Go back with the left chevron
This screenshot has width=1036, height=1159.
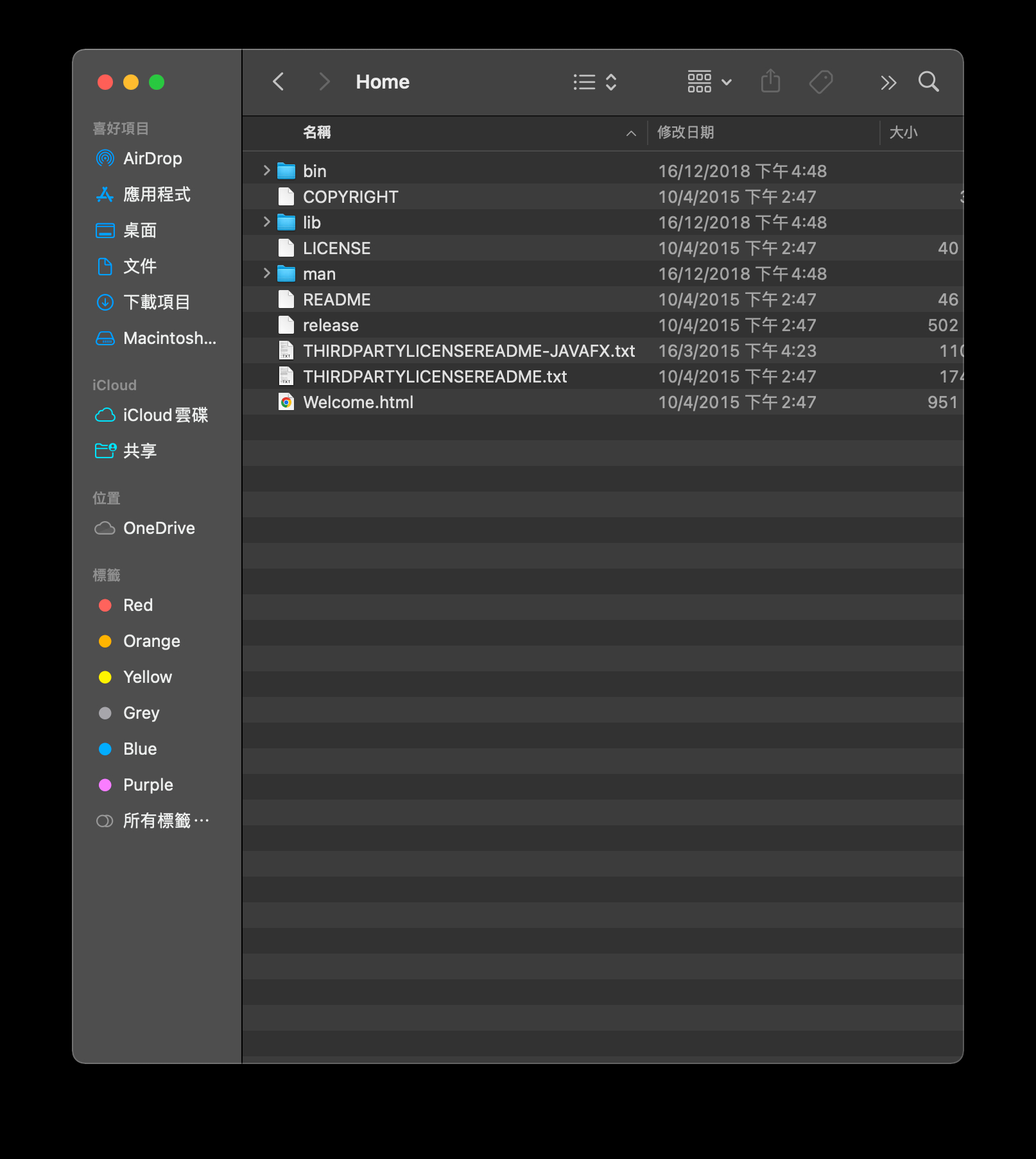click(x=279, y=82)
